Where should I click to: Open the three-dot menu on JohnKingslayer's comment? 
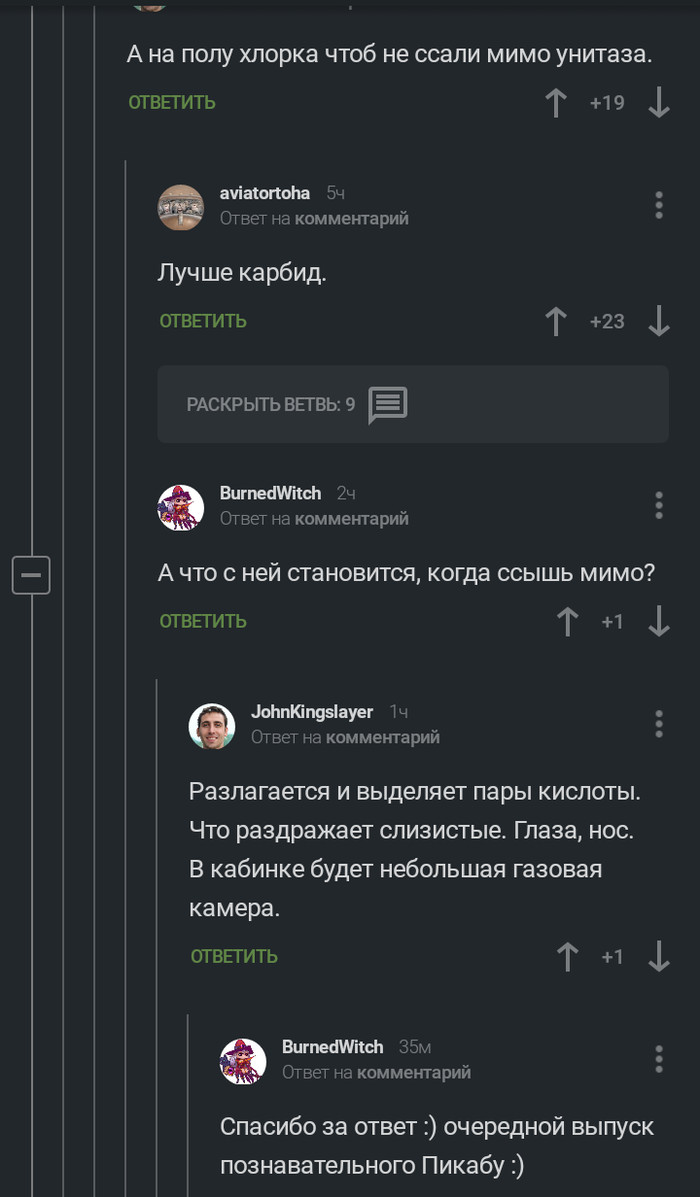pos(658,723)
